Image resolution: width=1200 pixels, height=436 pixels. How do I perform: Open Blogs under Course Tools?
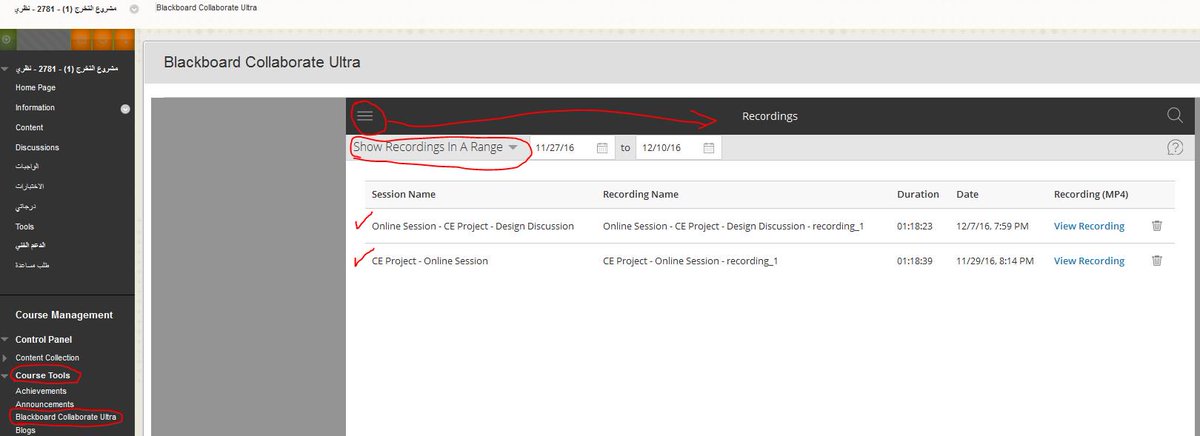click(x=25, y=430)
